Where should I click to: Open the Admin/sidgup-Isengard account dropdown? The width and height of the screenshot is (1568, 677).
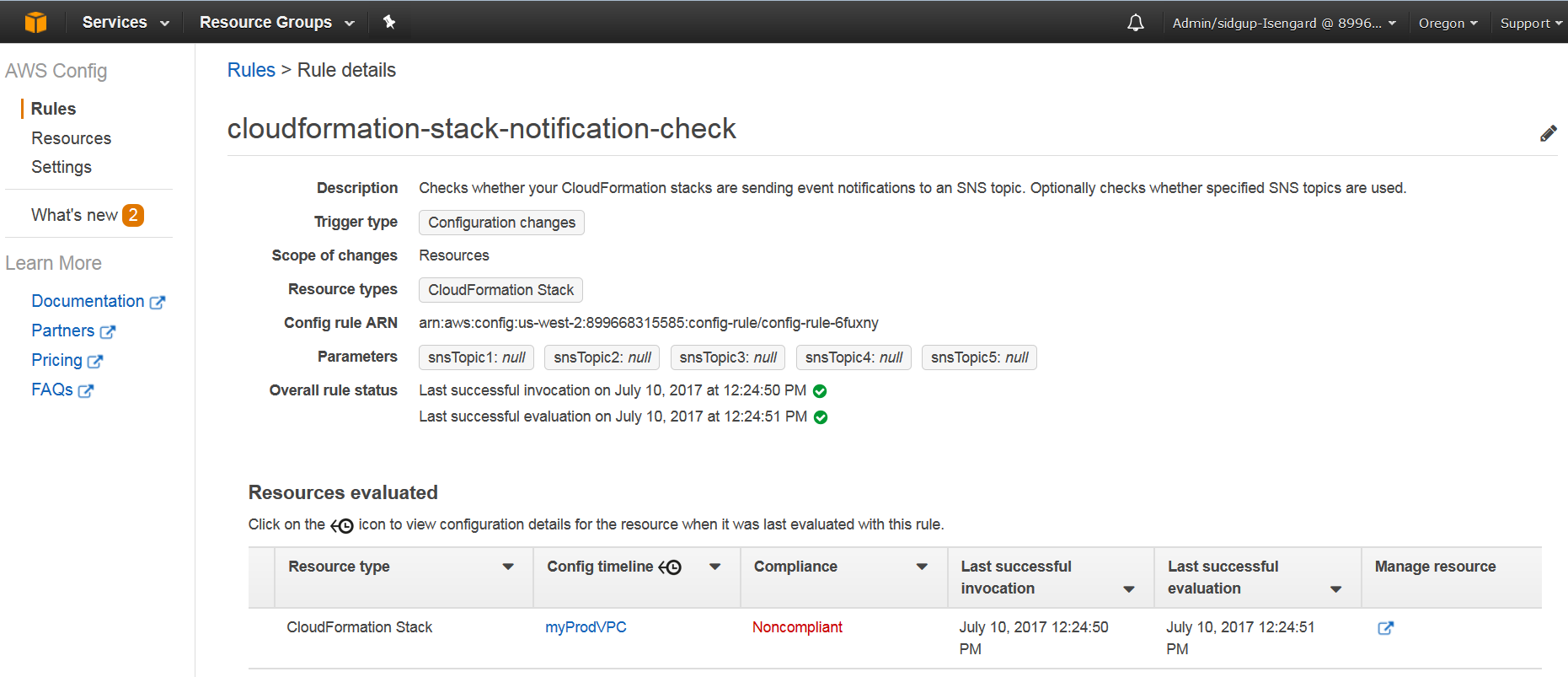click(x=1284, y=23)
